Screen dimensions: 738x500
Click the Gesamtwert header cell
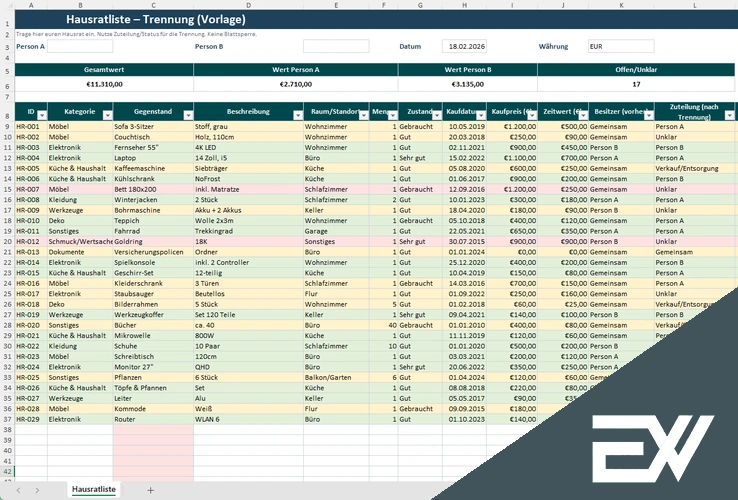(x=104, y=70)
